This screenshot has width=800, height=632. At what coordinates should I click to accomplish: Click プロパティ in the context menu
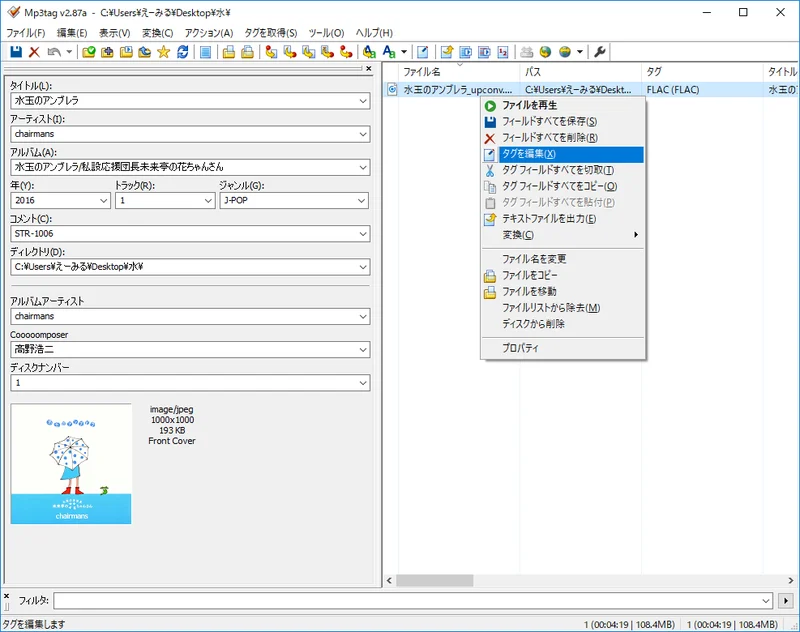tap(520, 348)
